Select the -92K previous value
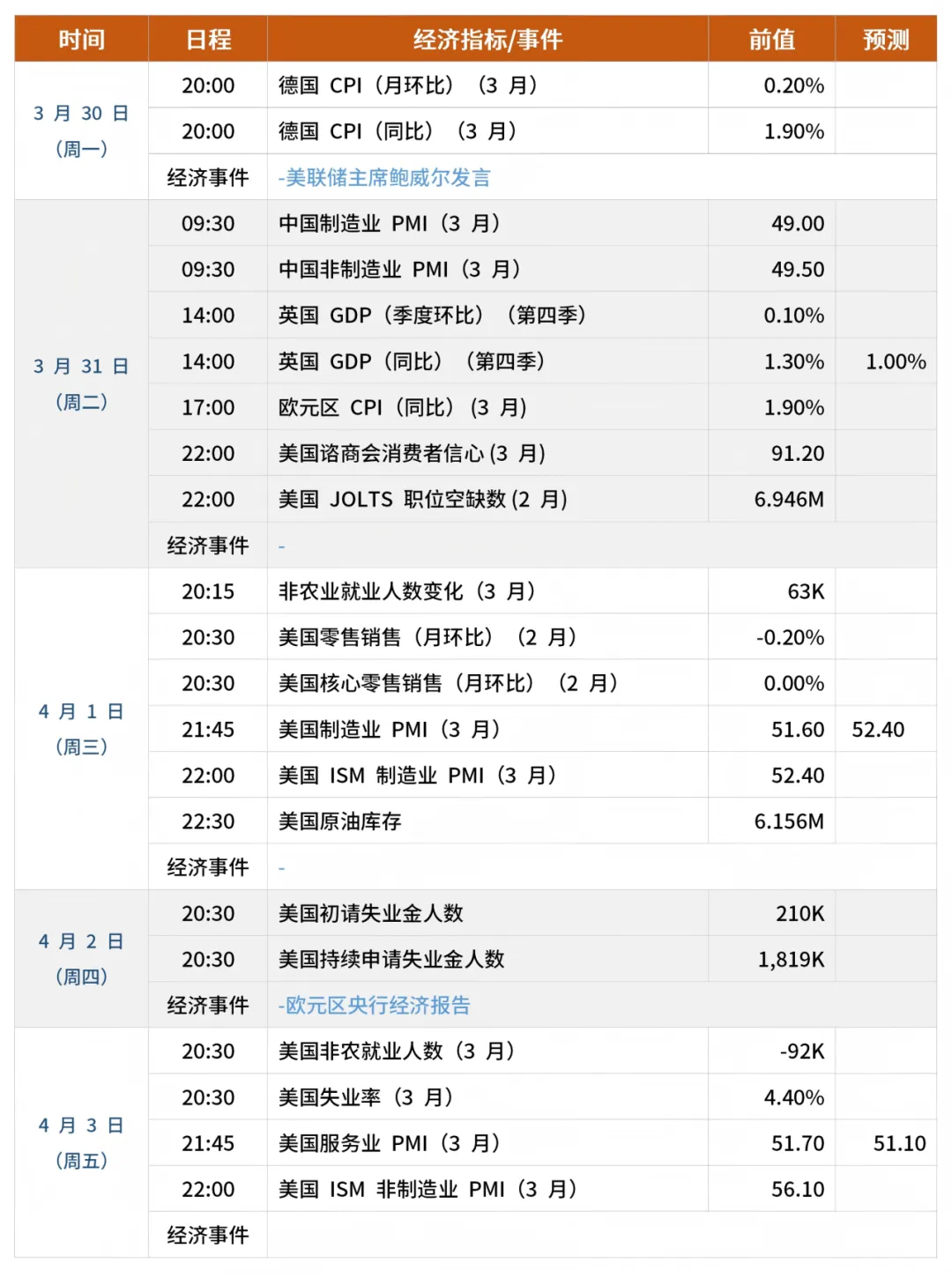The image size is (952, 1278). pos(801,1051)
